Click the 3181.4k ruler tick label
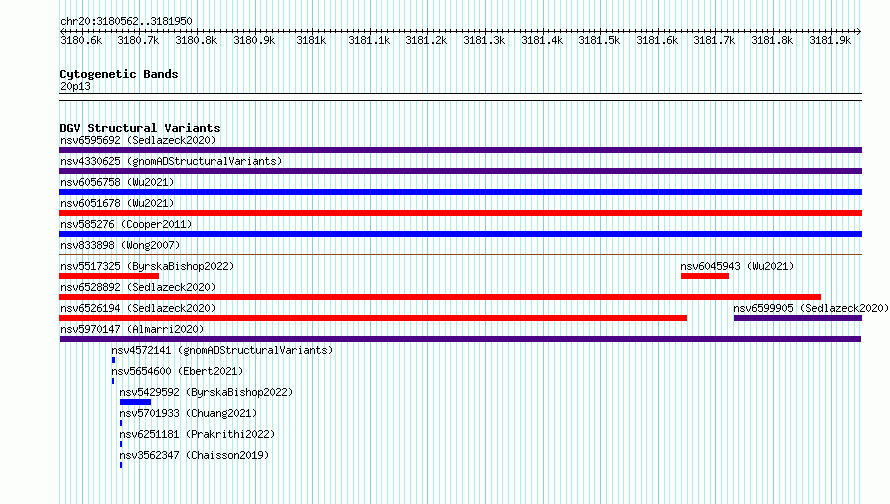The width and height of the screenshot is (890, 504). (x=542, y=40)
